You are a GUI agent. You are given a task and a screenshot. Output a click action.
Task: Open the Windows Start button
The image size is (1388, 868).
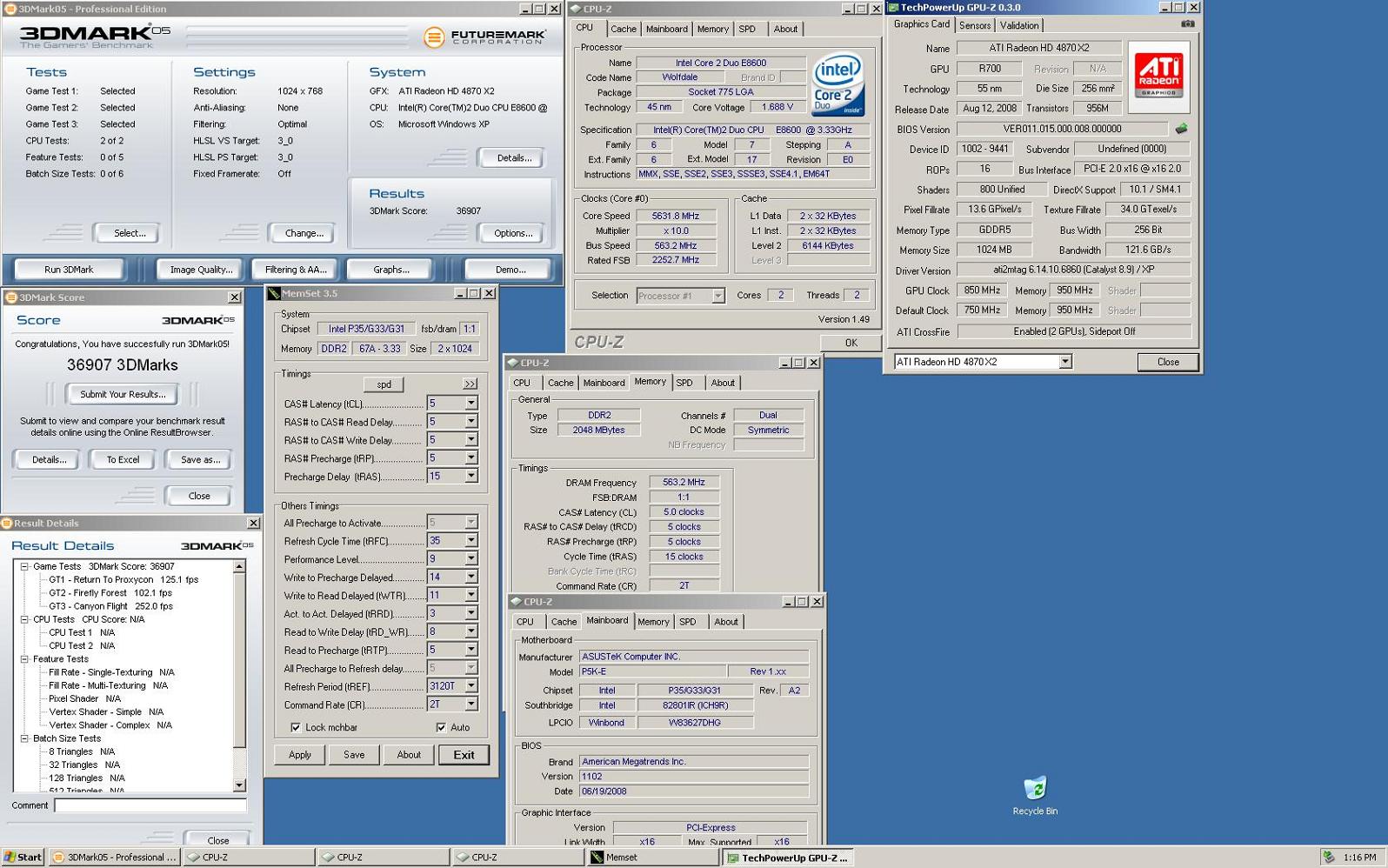(23, 858)
